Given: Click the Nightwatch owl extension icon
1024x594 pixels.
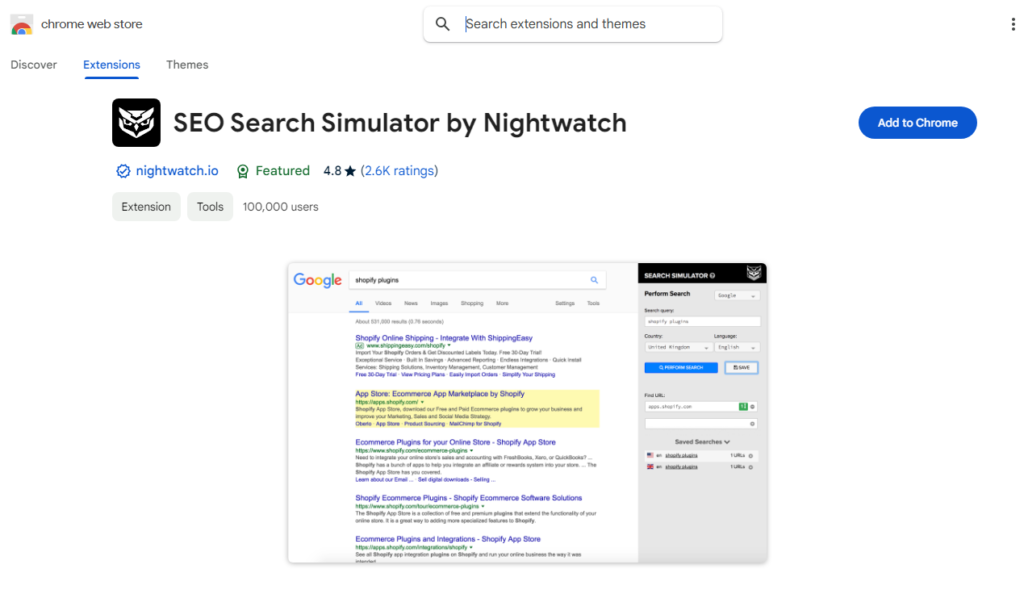Looking at the screenshot, I should pyautogui.click(x=136, y=123).
